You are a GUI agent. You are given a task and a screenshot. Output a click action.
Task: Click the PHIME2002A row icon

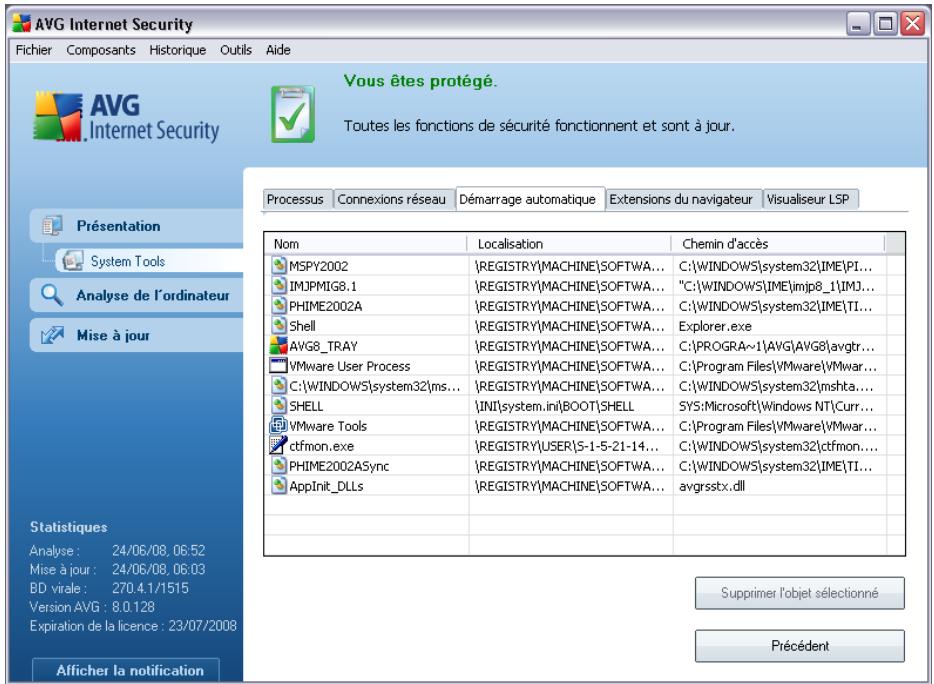point(279,306)
